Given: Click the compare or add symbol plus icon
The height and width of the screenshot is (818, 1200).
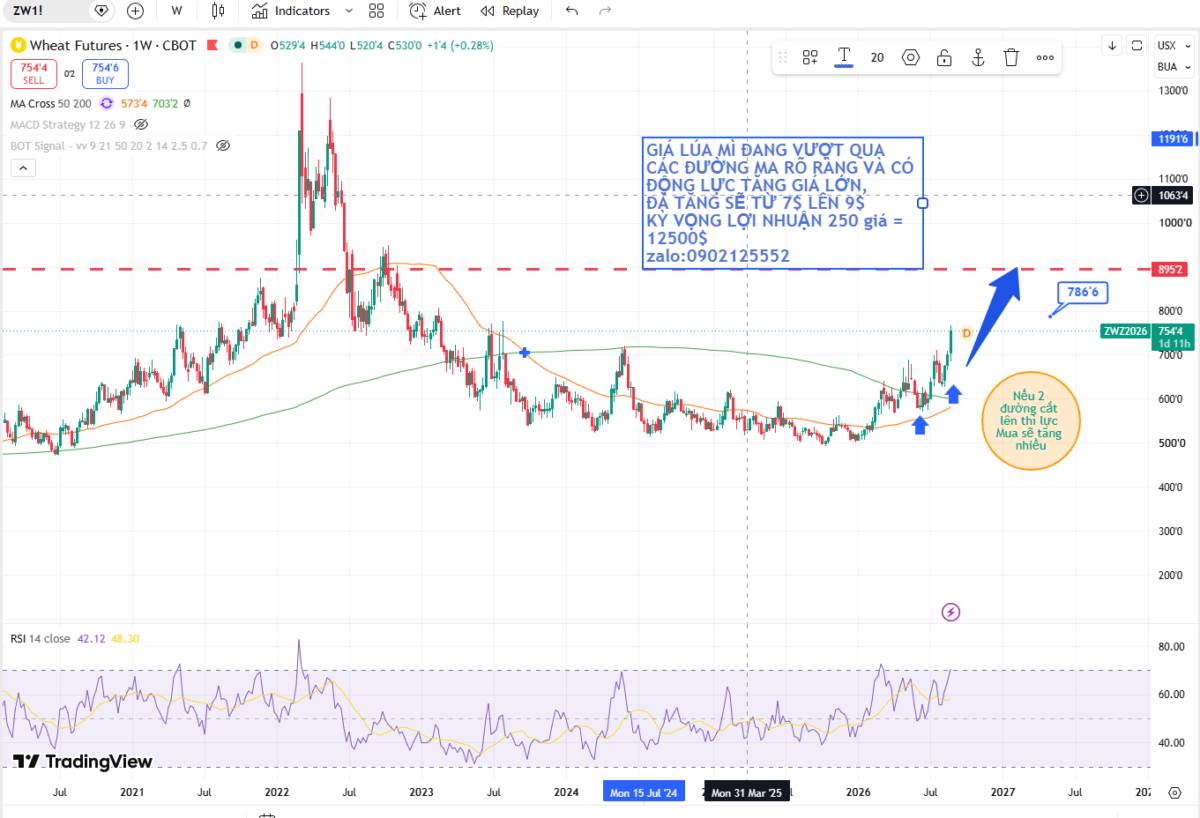Looking at the screenshot, I should point(135,11).
